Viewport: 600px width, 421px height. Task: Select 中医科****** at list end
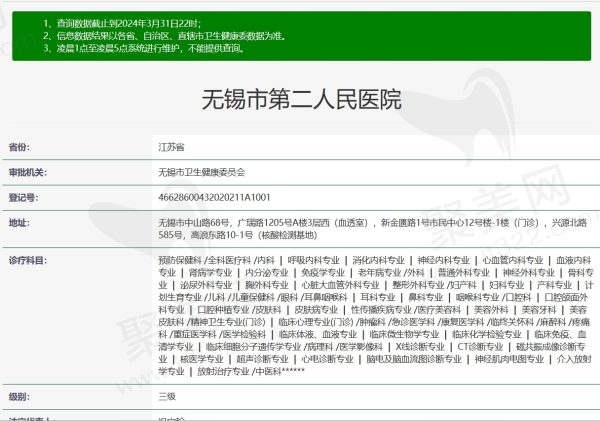tap(280, 372)
